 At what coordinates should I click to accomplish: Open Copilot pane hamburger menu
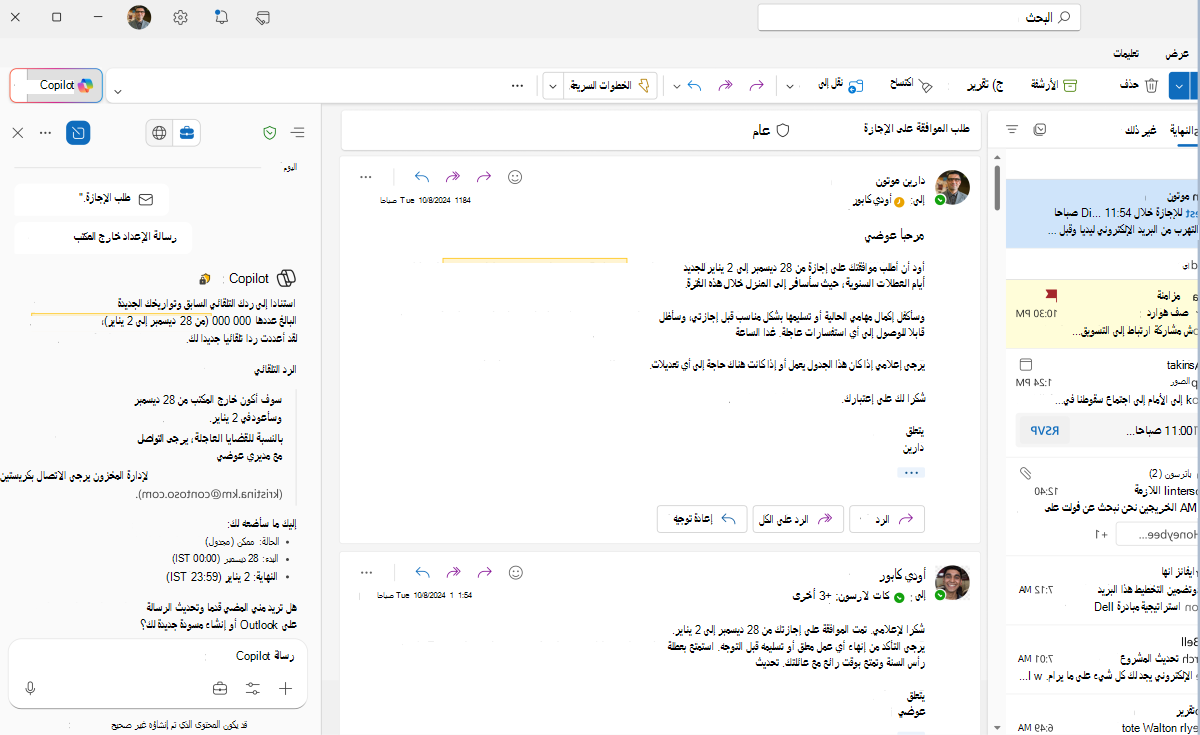(298, 132)
